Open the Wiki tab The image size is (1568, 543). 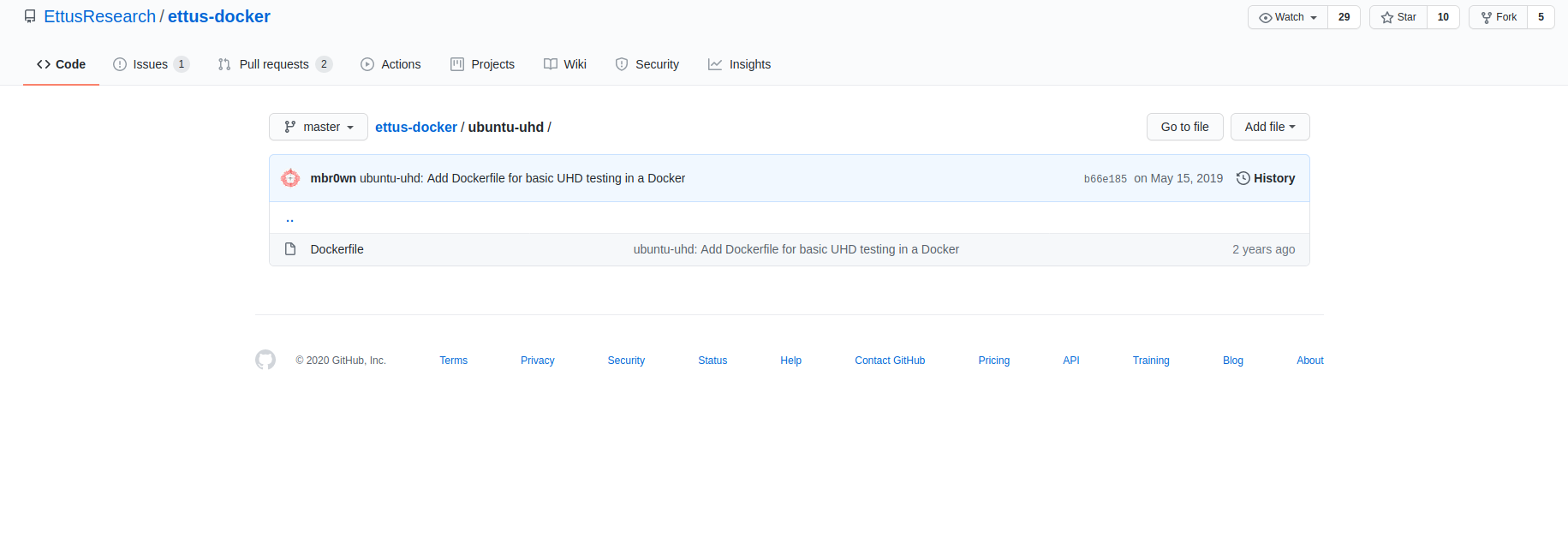565,64
